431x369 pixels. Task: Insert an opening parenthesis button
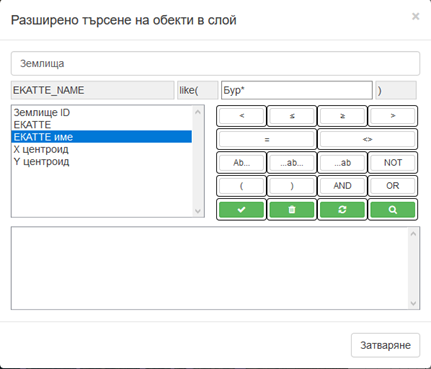tap(241, 186)
